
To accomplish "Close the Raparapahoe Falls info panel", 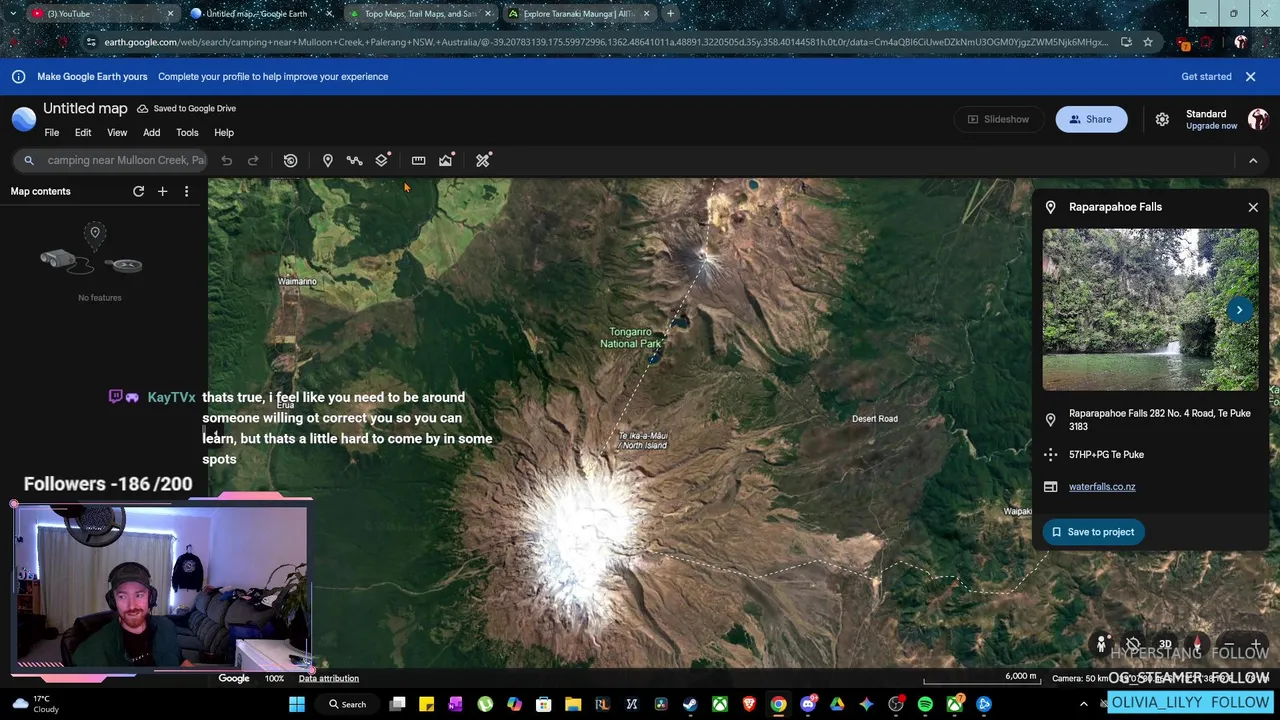I will tap(1253, 207).
